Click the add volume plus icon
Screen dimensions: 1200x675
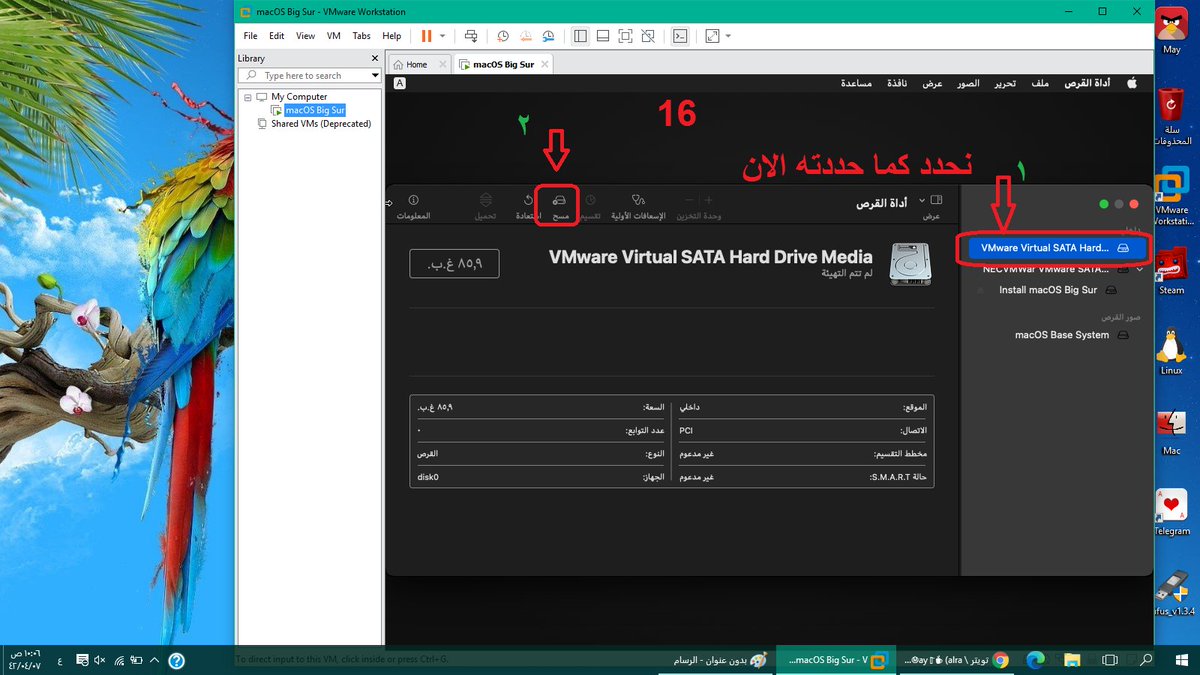click(709, 200)
